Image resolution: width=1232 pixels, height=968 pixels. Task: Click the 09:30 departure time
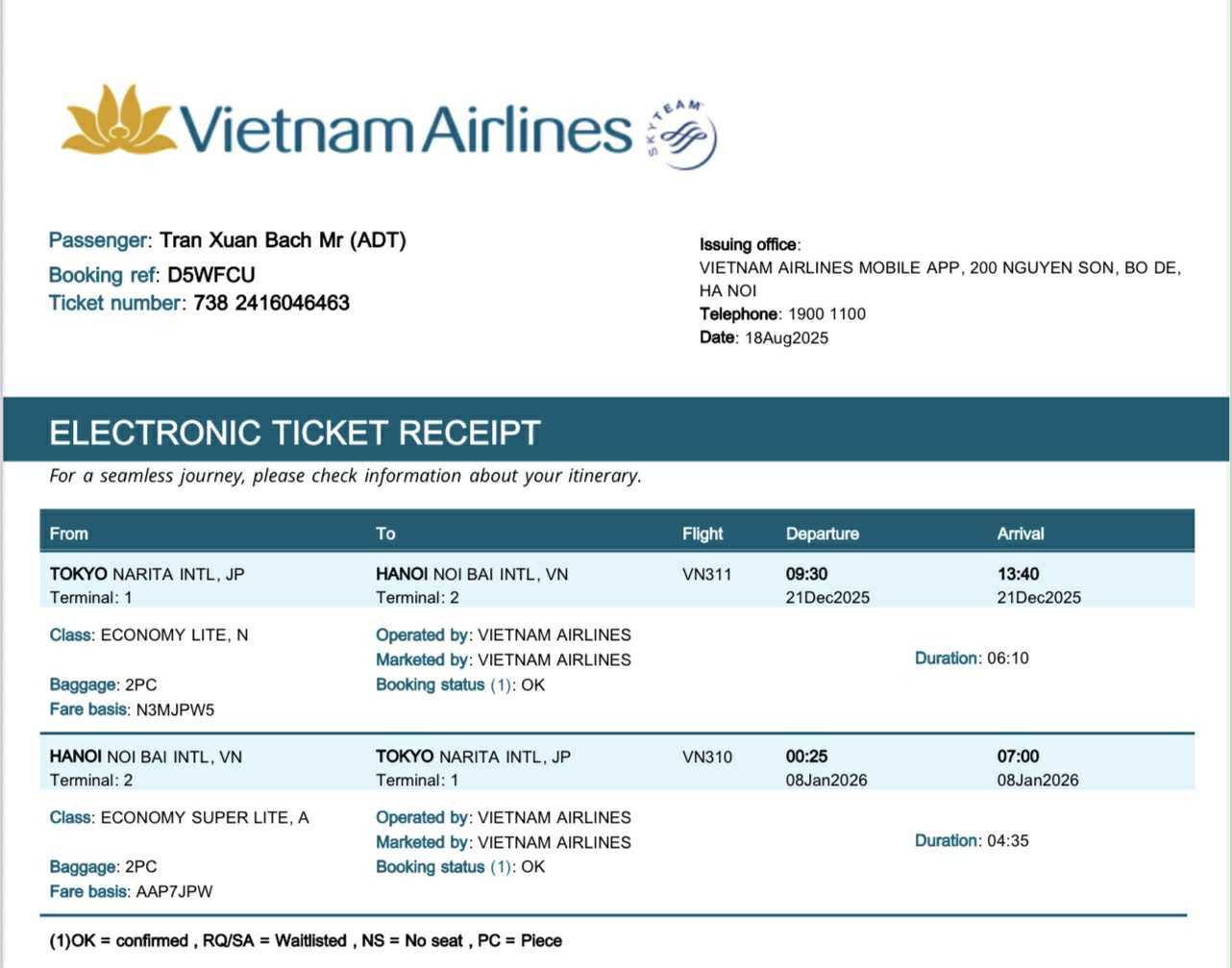tap(806, 575)
